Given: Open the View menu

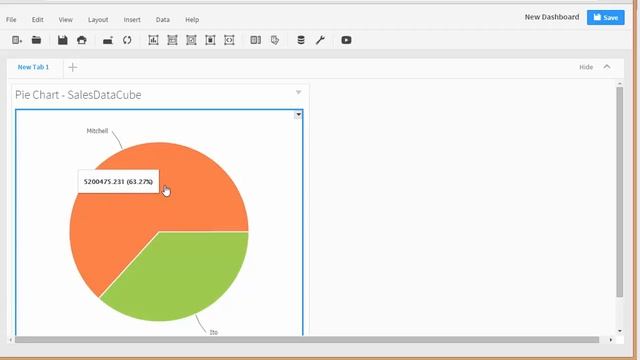Looking at the screenshot, I should click(x=65, y=20).
